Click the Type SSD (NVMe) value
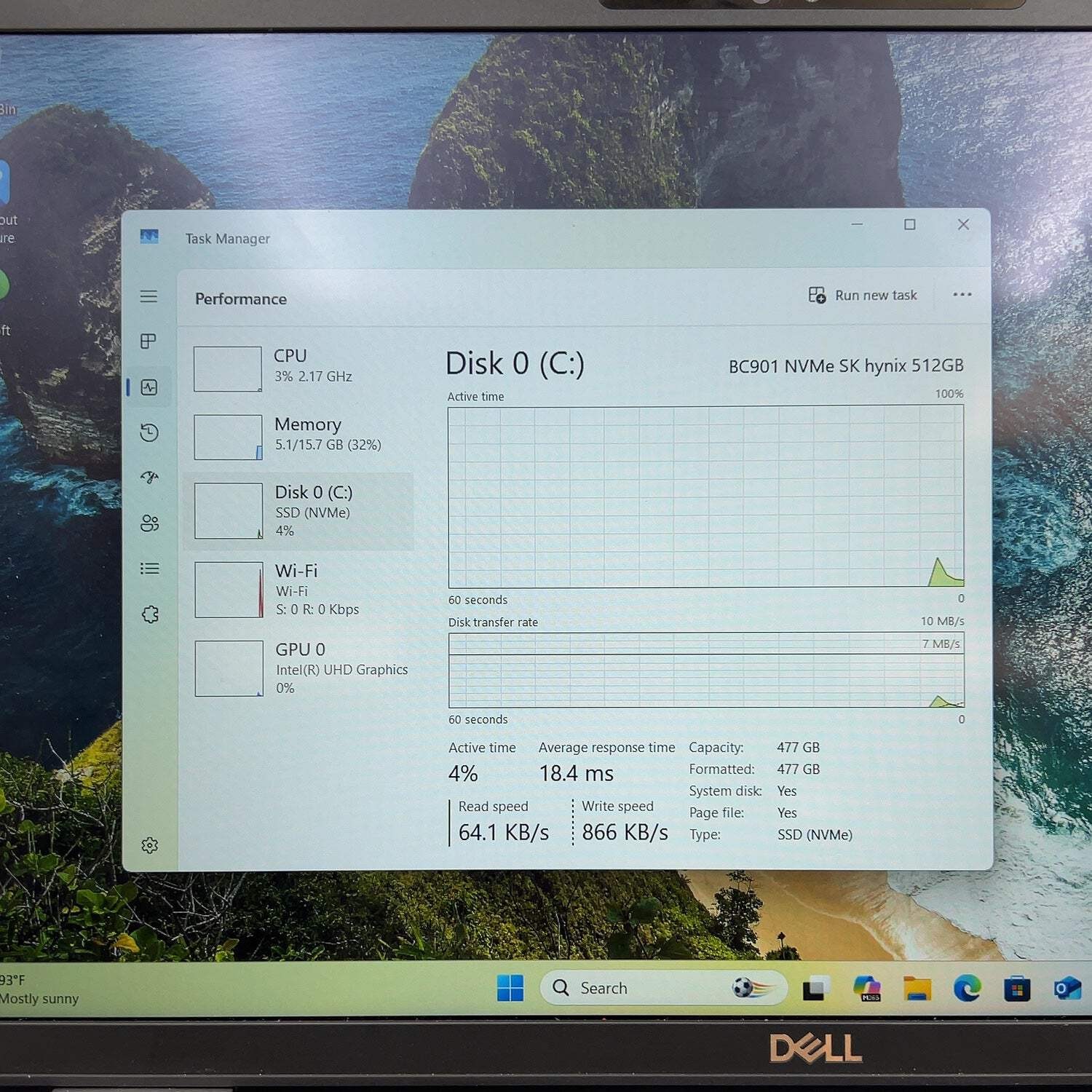 815,834
